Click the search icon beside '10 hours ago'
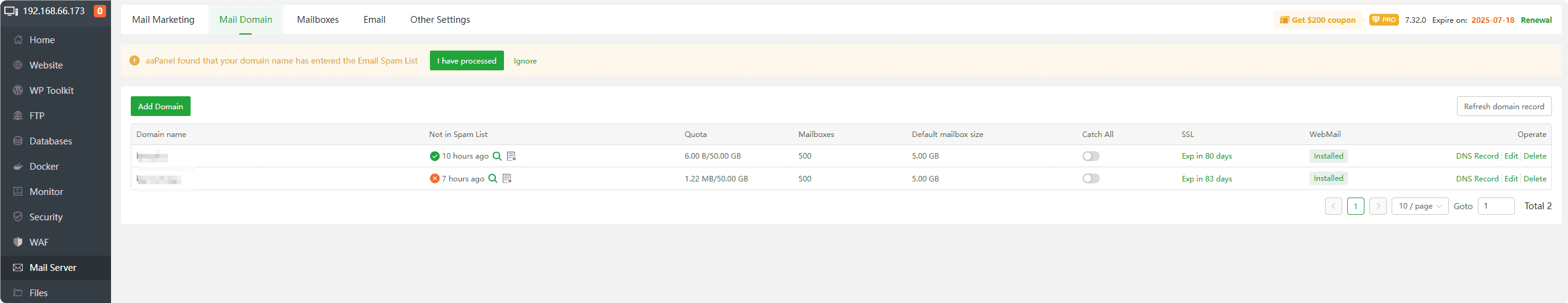 [497, 156]
